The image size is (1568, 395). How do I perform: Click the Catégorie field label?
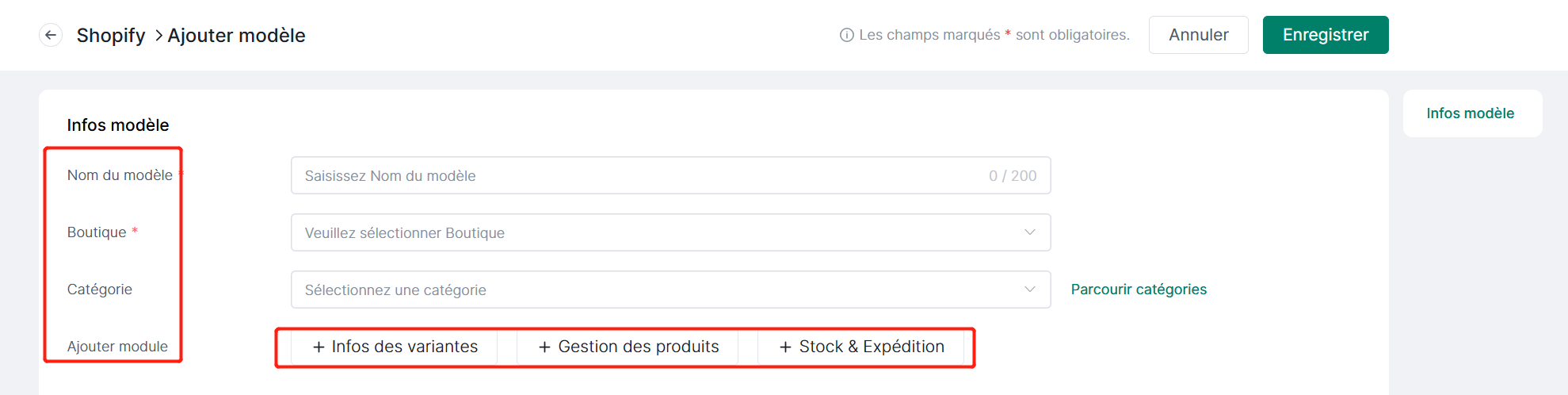click(x=100, y=290)
